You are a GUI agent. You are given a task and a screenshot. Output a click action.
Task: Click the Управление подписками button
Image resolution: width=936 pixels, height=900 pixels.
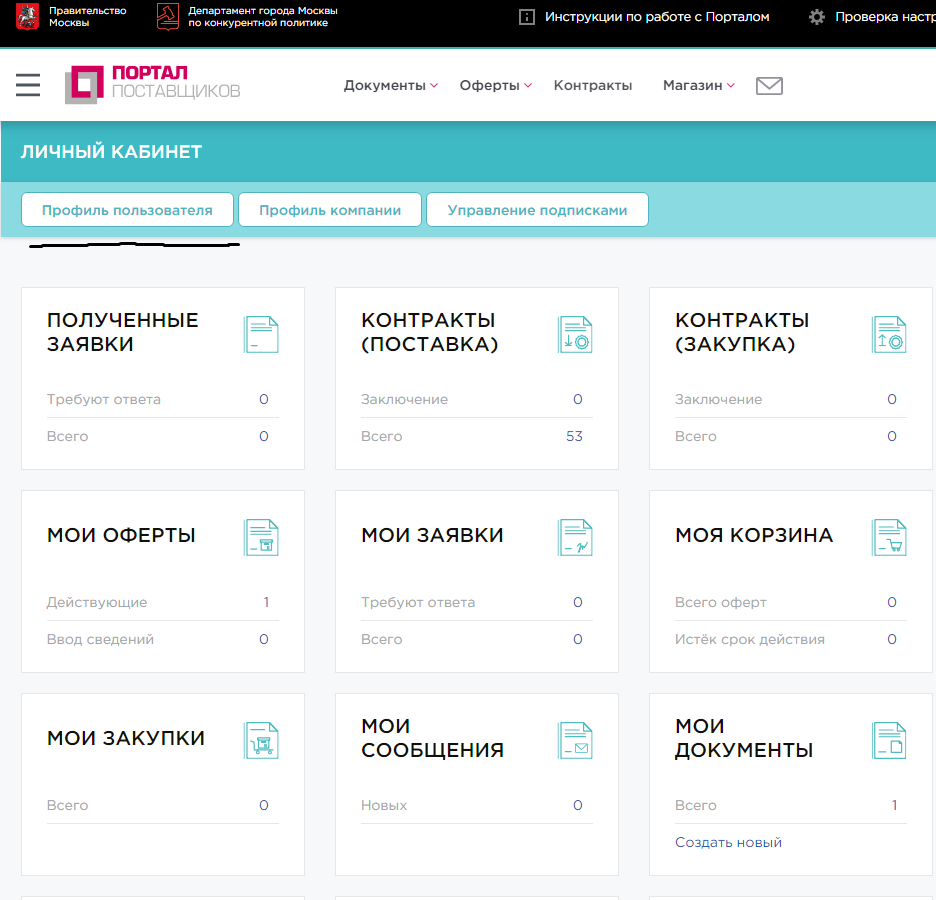coord(537,210)
